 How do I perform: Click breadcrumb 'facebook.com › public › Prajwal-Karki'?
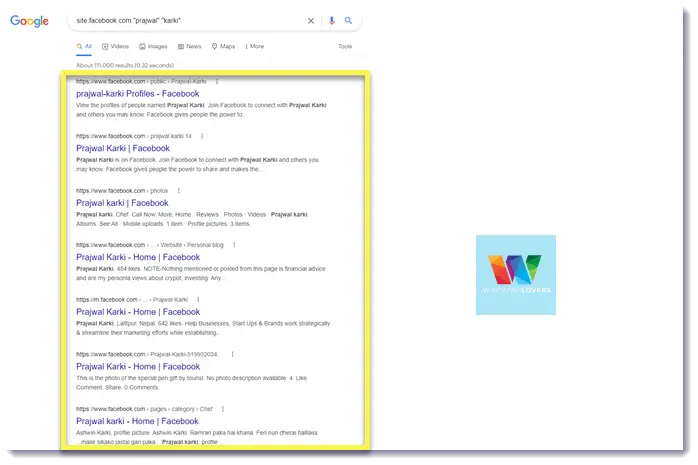point(141,81)
